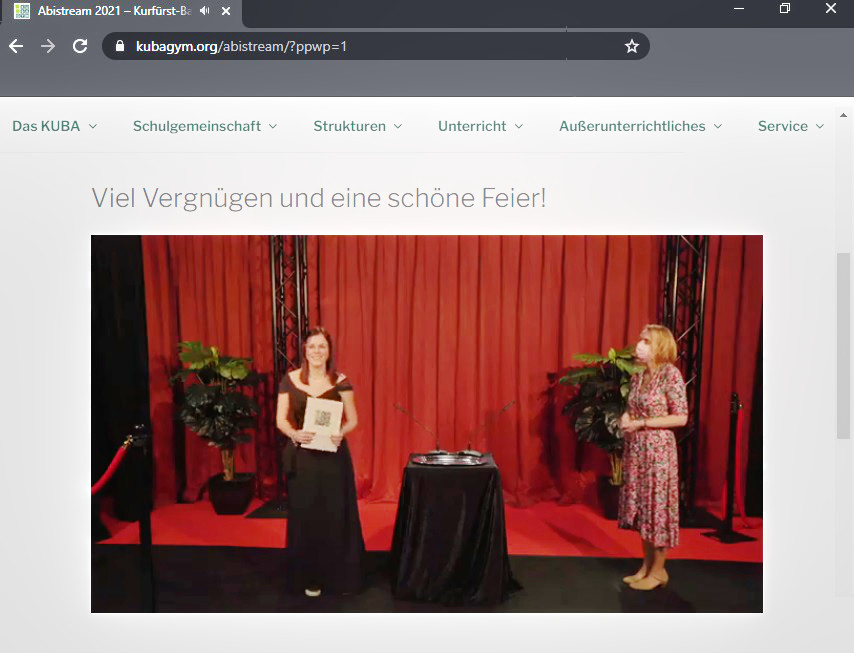The height and width of the screenshot is (653, 854).
Task: Reload the current page
Action: pyautogui.click(x=80, y=46)
